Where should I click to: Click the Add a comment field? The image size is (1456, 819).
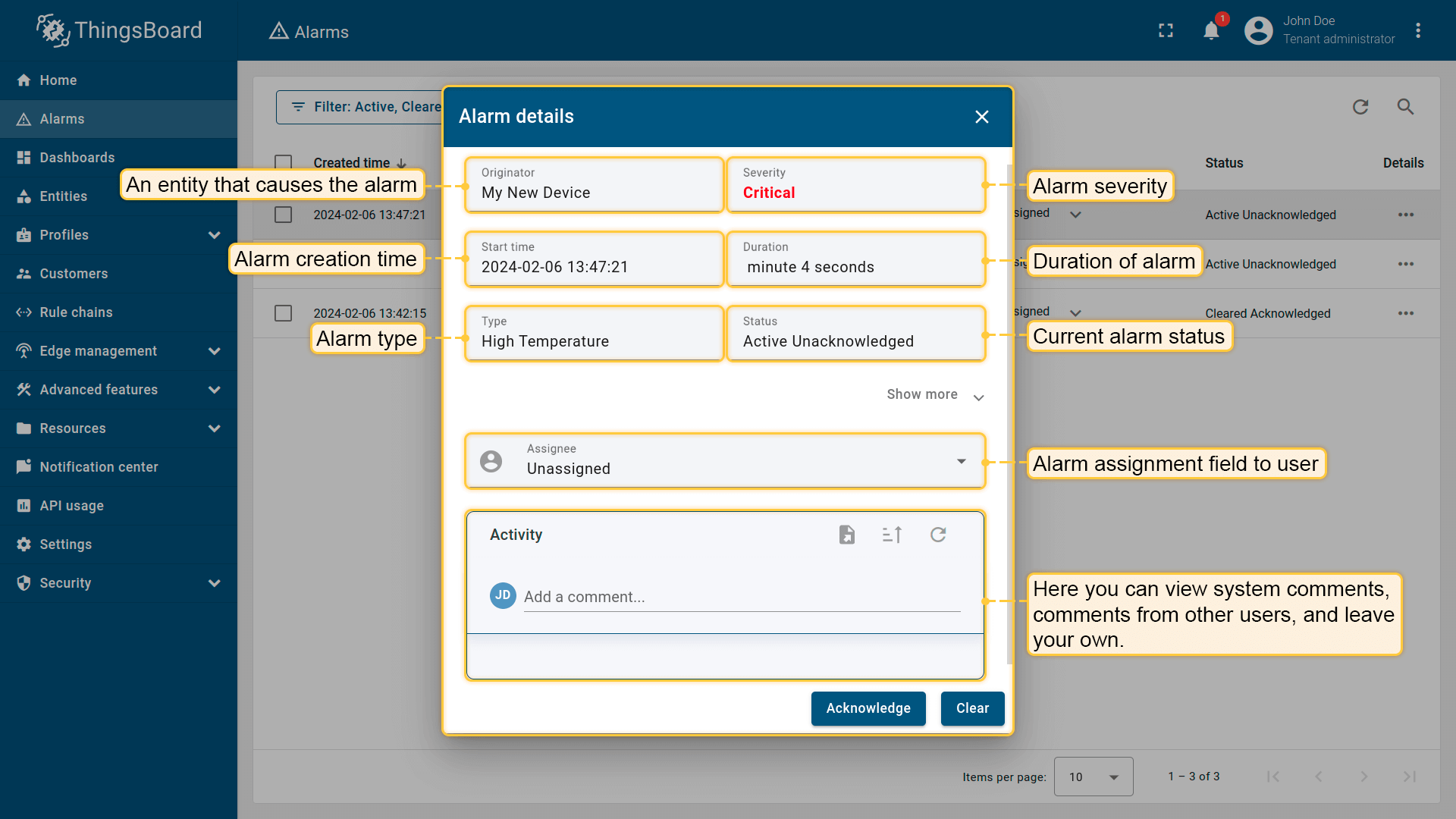(741, 597)
